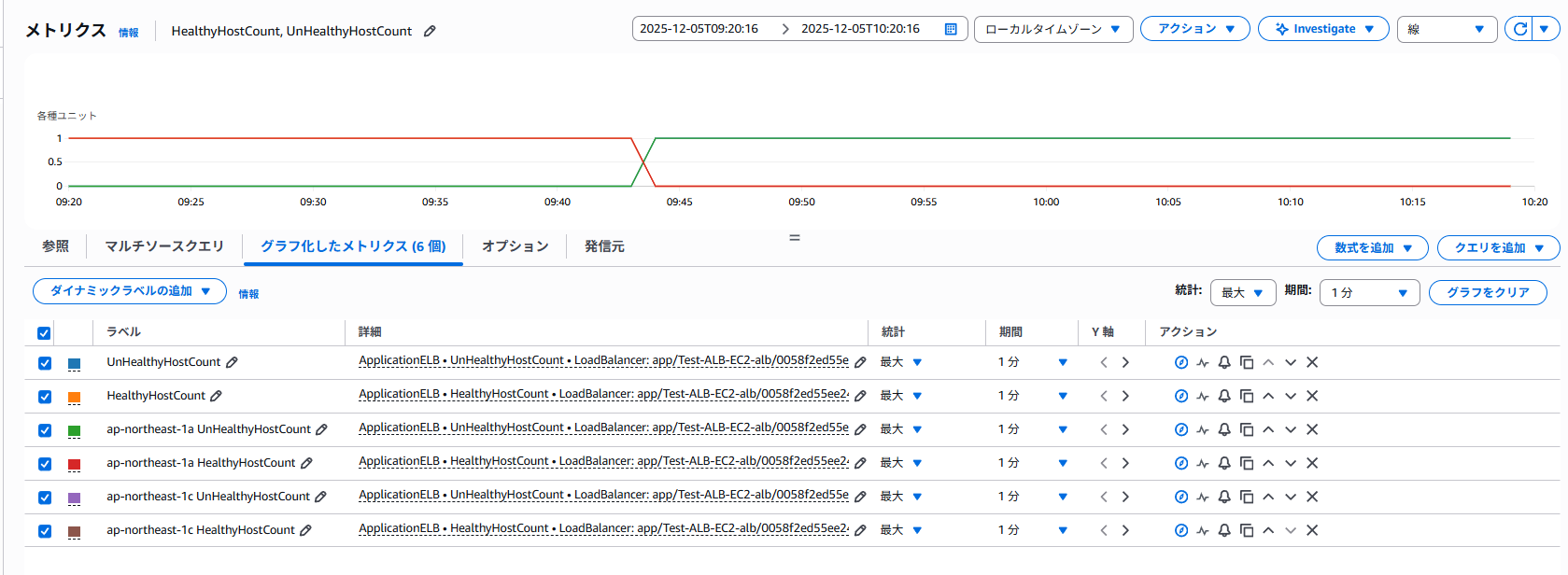
Task: Duplicate the HealthyHostCount metric row
Action: click(x=1246, y=396)
